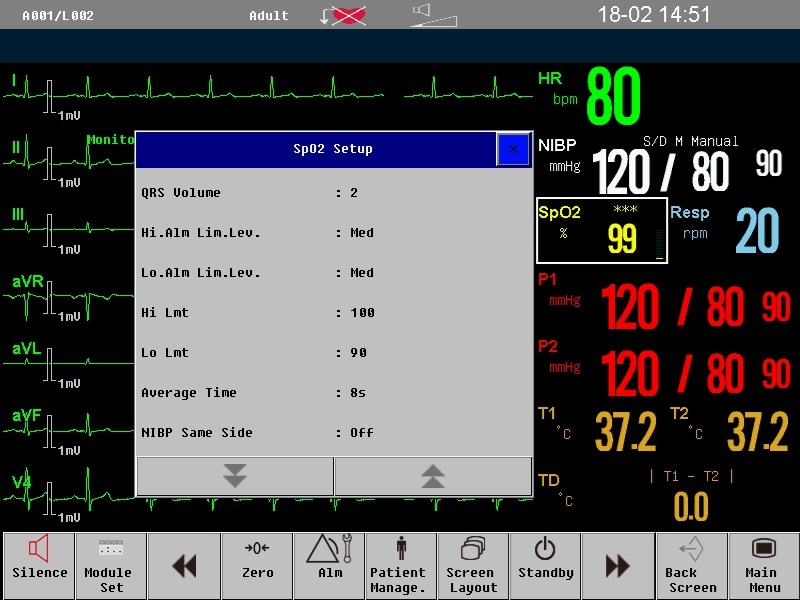Viewport: 800px width, 600px height.
Task: Go to Back Screen
Action: pyautogui.click(x=692, y=565)
